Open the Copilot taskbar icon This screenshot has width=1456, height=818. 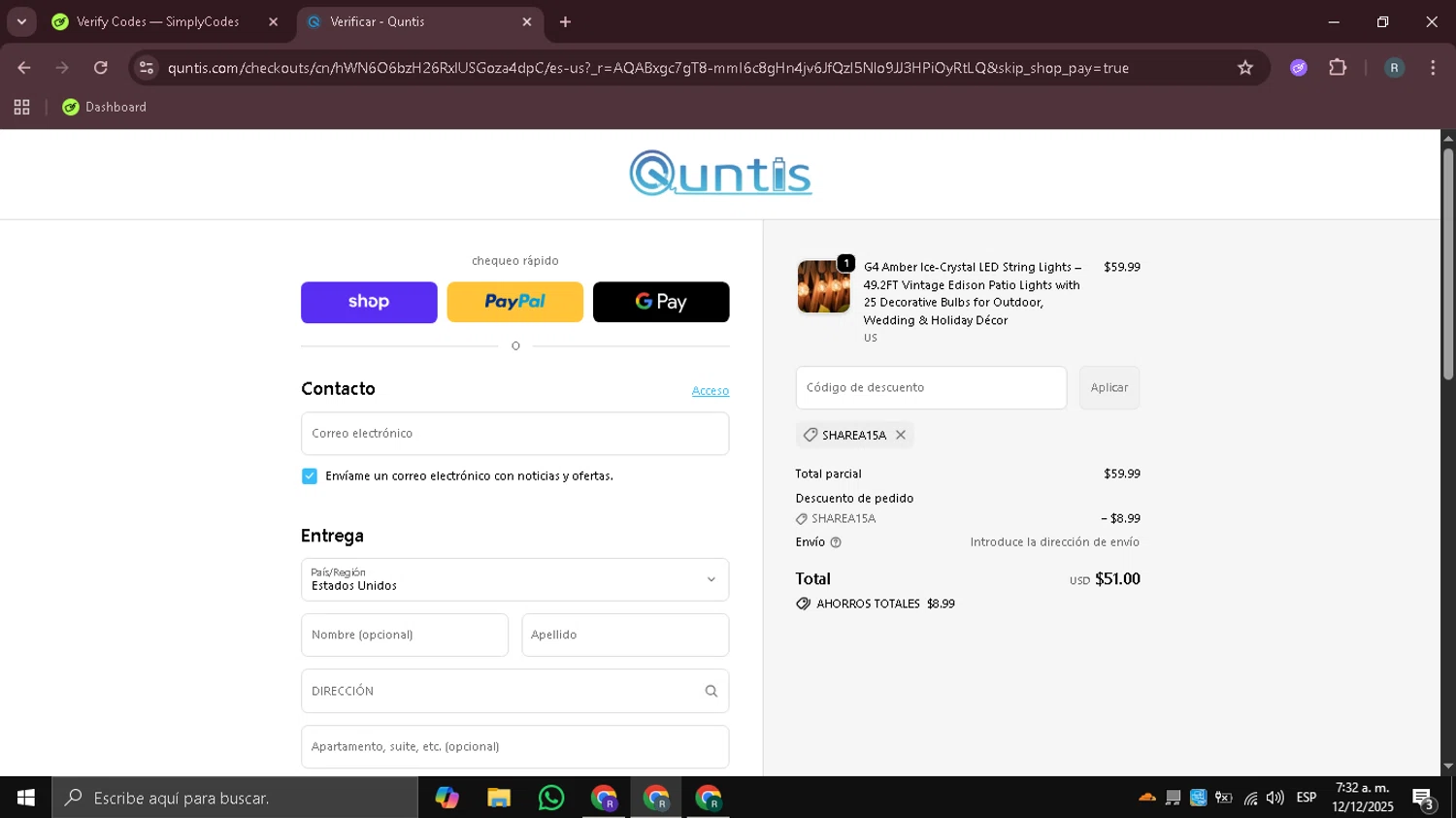pos(447,798)
